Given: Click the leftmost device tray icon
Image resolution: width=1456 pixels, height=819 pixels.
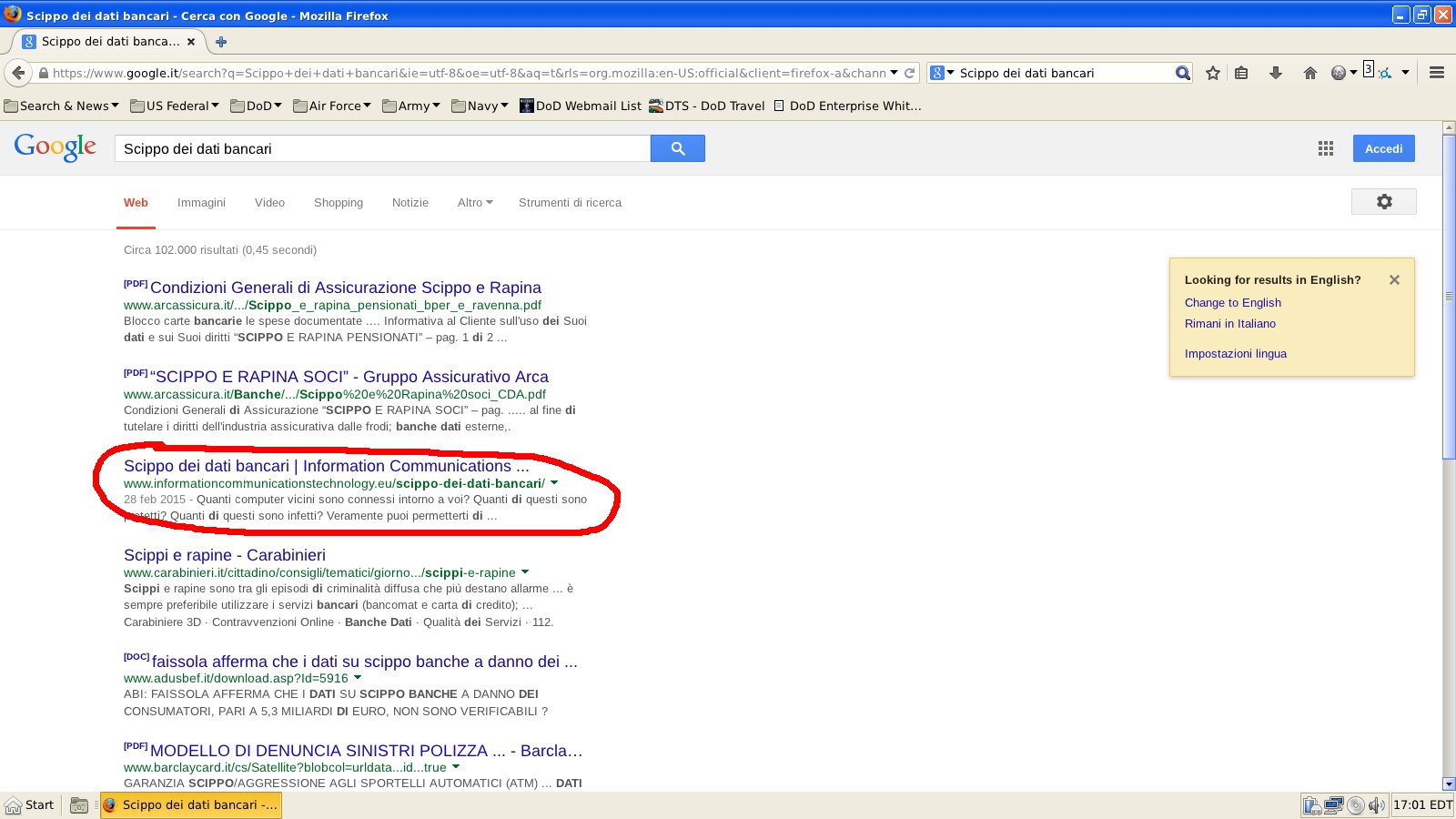Looking at the screenshot, I should tap(1311, 805).
